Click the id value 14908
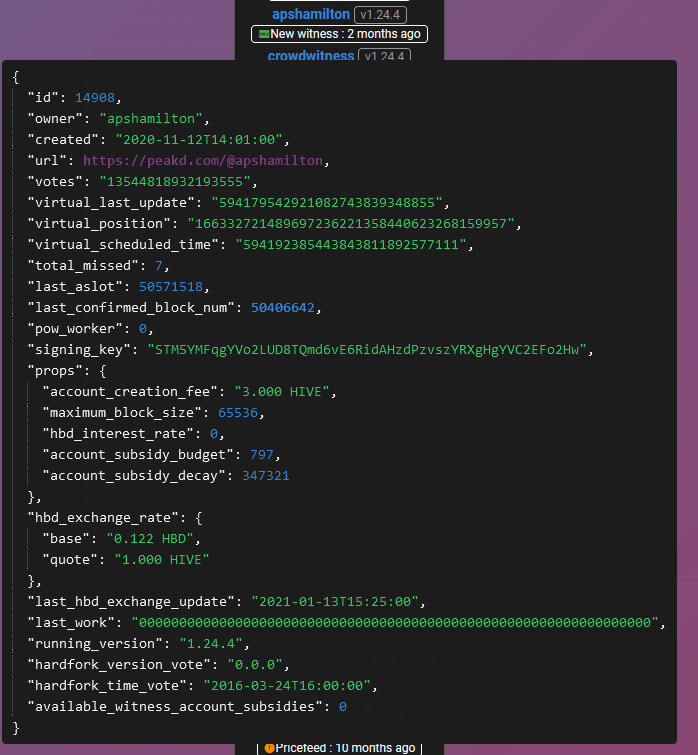Screen dimensions: 698x755 coord(95,98)
